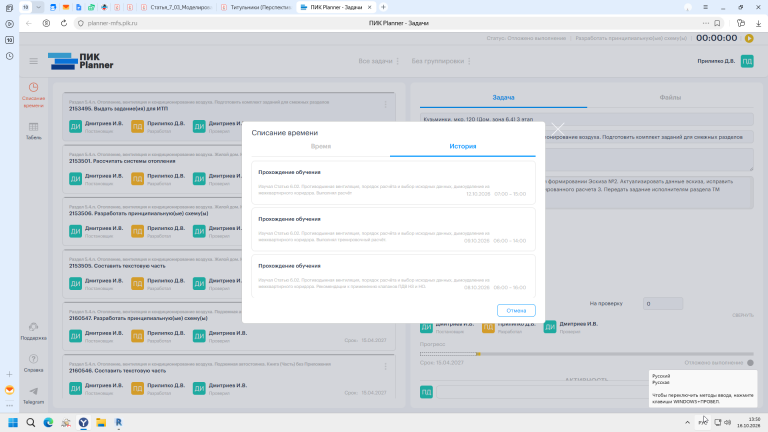This screenshot has height=432, width=768.
Task: Click the Свернуть collapse link
Action: (743, 315)
